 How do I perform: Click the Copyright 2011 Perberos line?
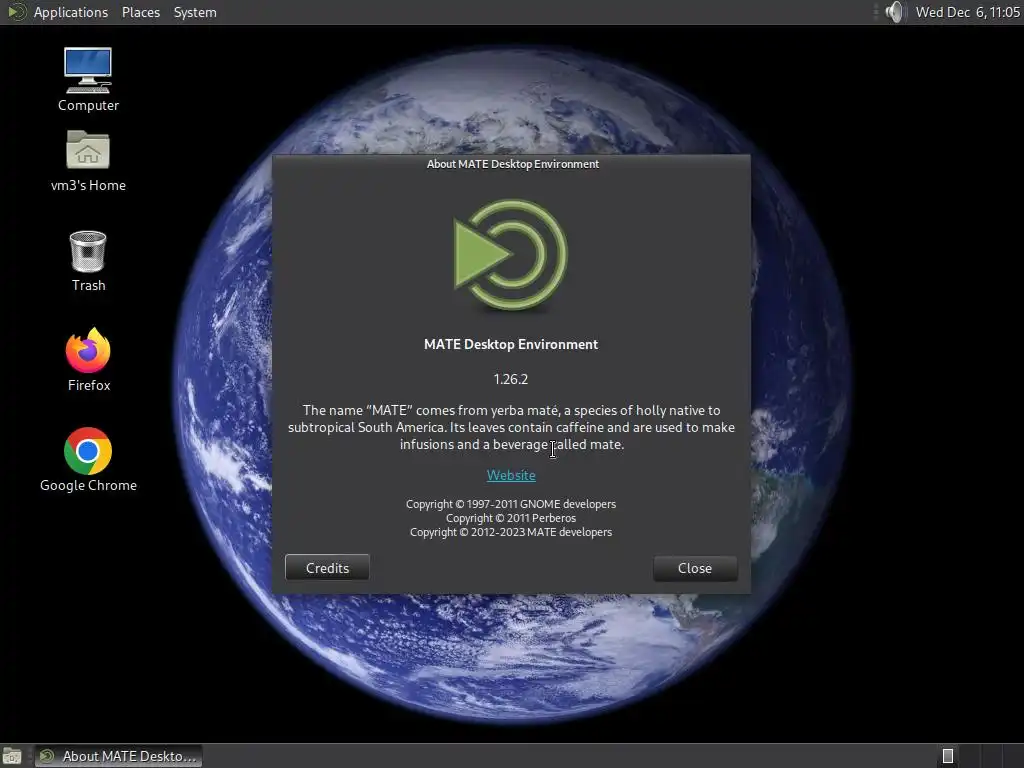point(511,518)
